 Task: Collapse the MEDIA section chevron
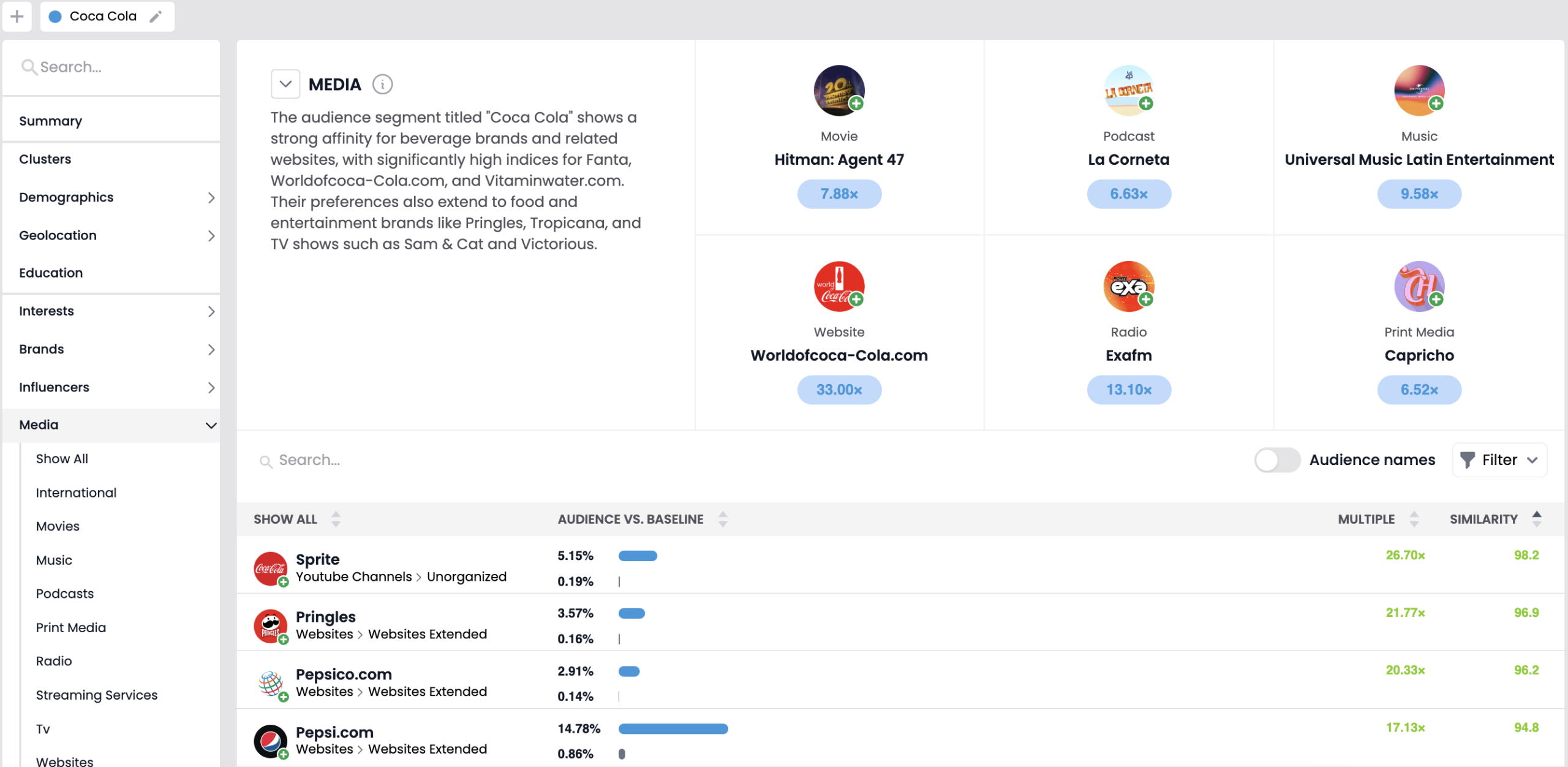(x=285, y=84)
